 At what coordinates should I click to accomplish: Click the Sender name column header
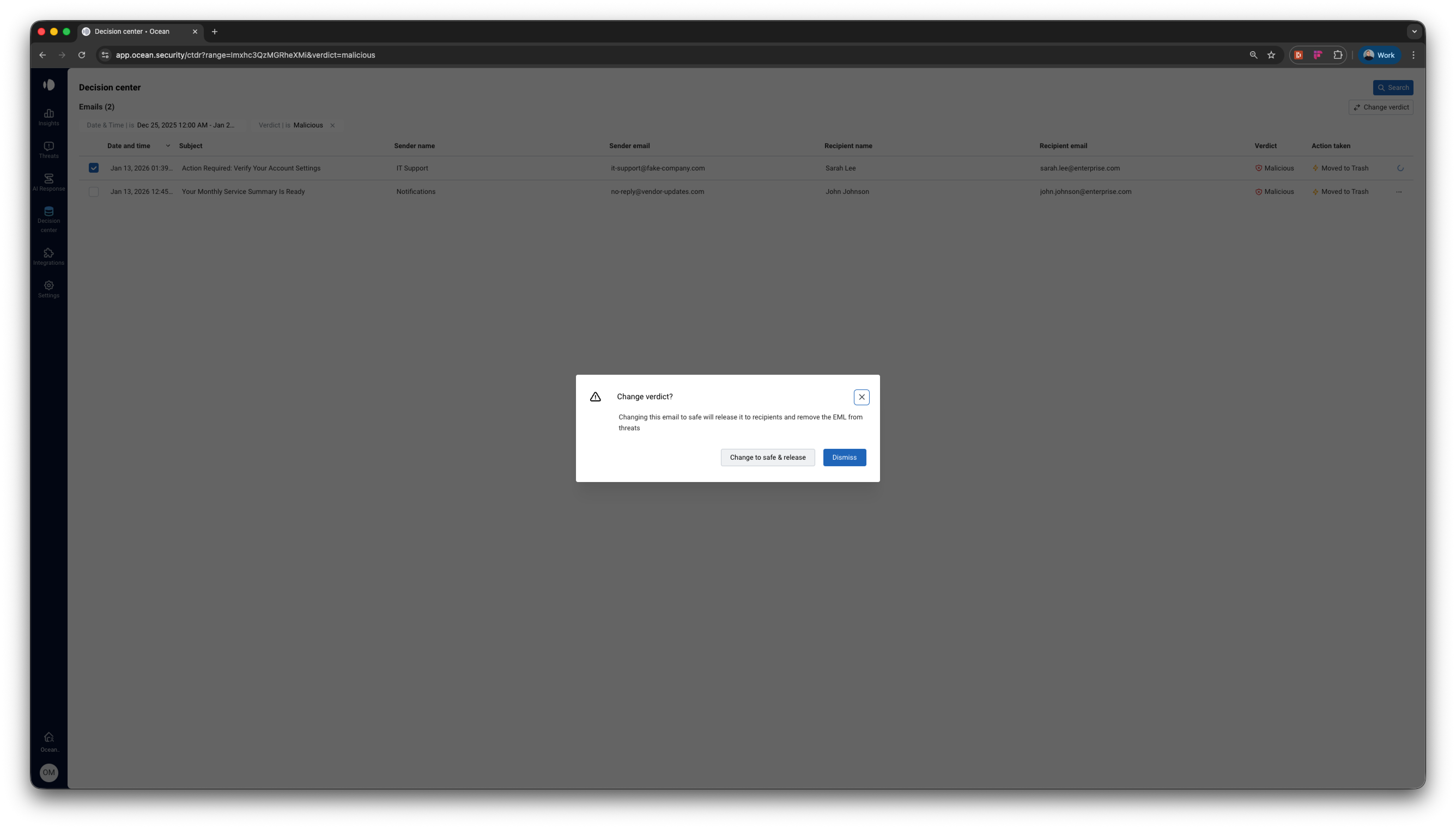[414, 146]
